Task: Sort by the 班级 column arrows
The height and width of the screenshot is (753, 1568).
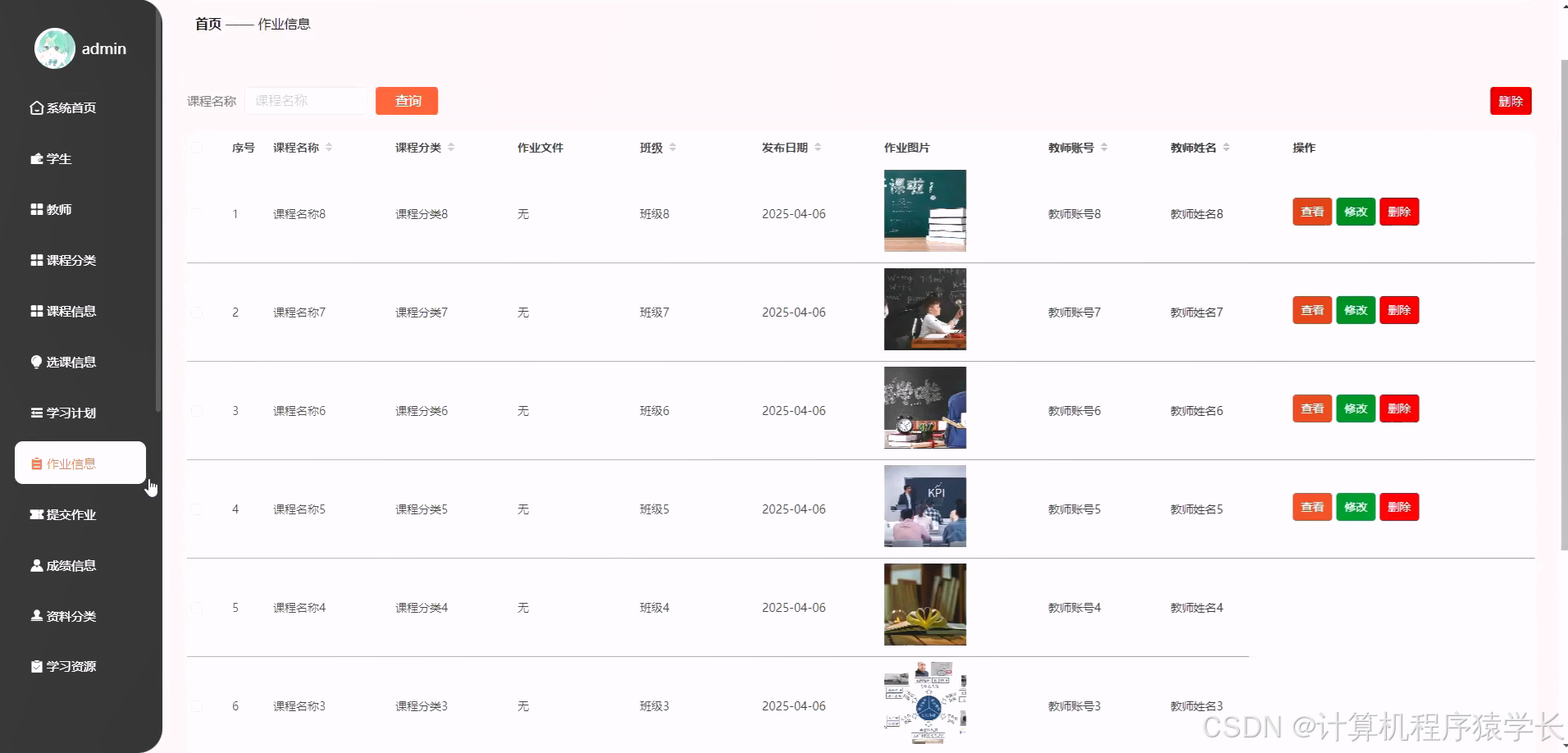Action: click(x=672, y=148)
